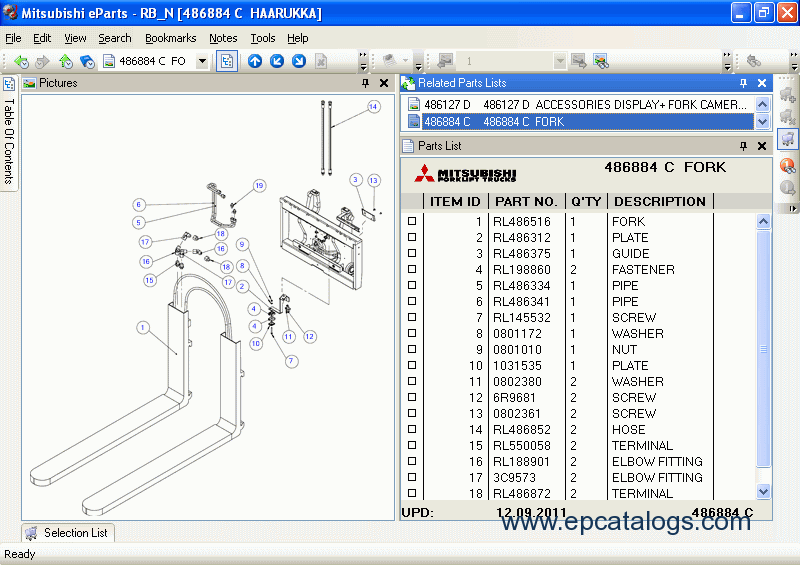The height and width of the screenshot is (565, 800).
Task: Open the Notes menu
Action: coord(223,38)
